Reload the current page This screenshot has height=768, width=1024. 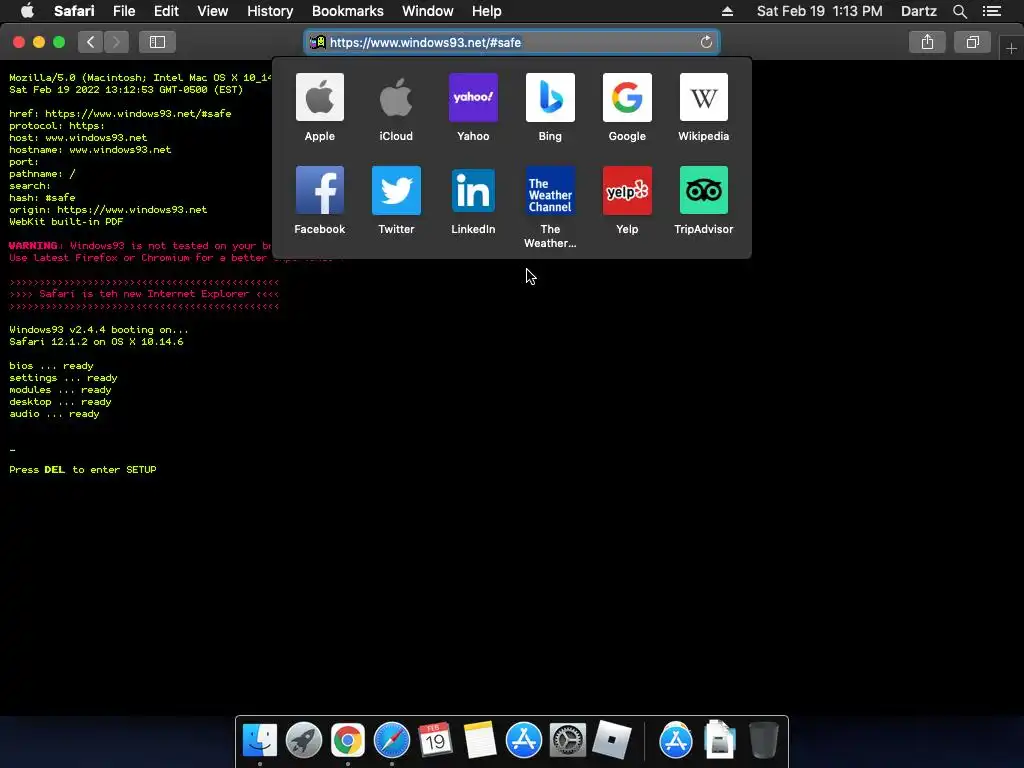(x=706, y=42)
